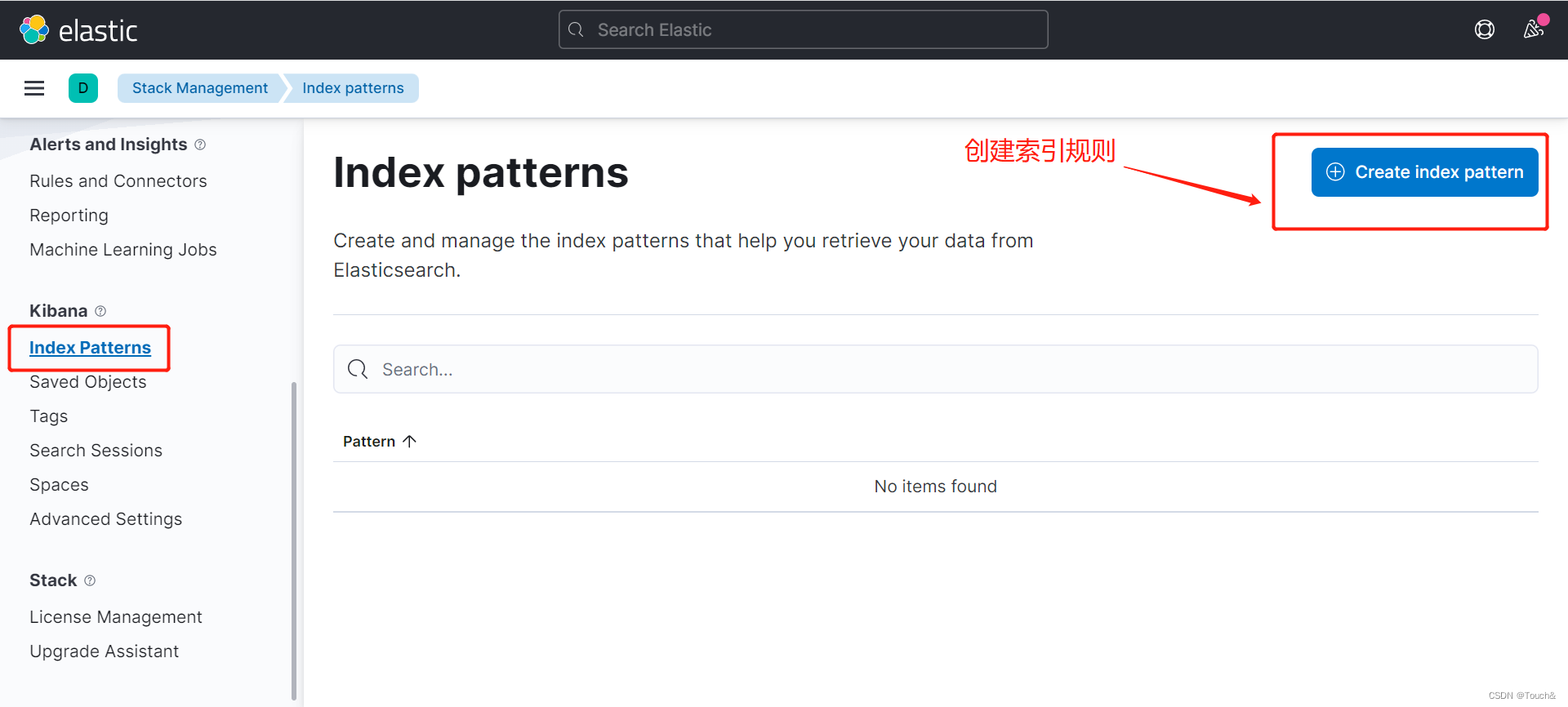Open the help lifebuoy icon
1568x707 pixels.
(x=1485, y=30)
